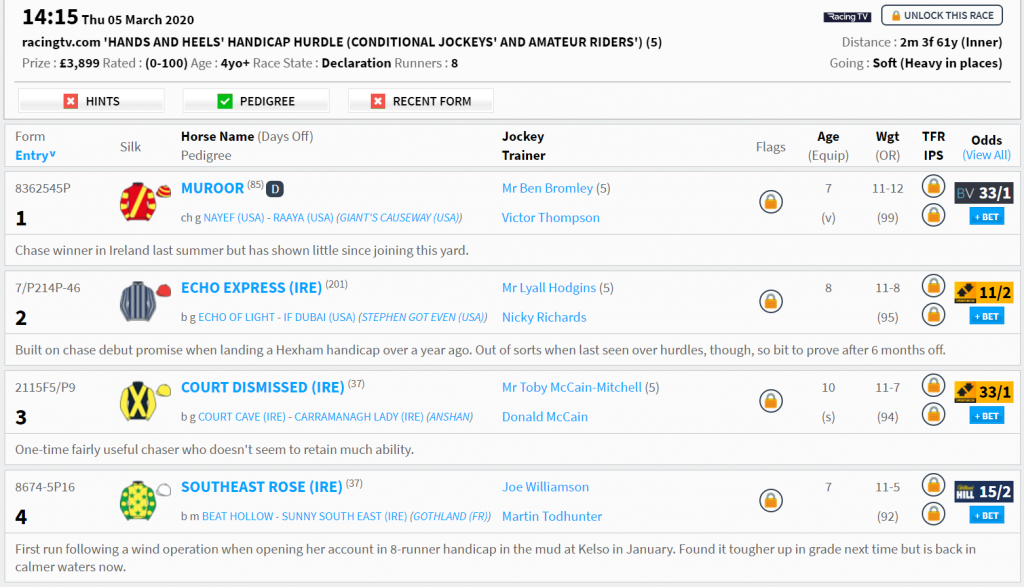This screenshot has width=1024, height=587.
Task: Toggle the Recent Form checkbox
Action: pyautogui.click(x=379, y=101)
